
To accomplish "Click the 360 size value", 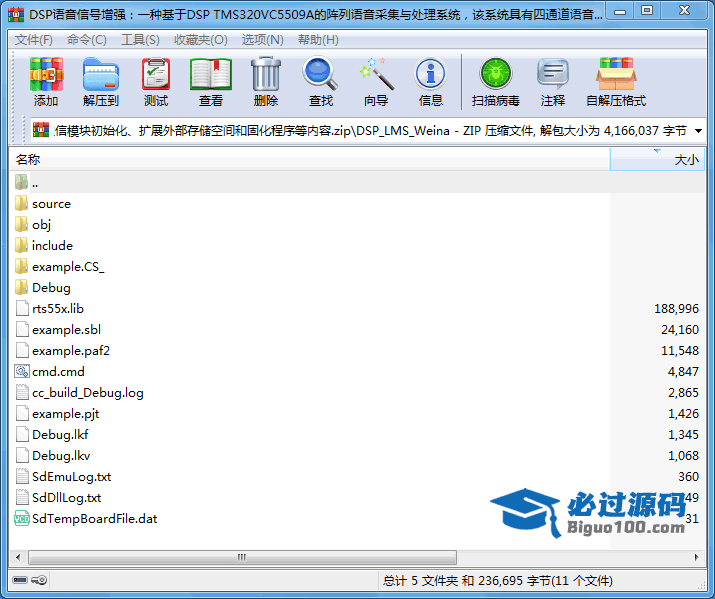I will (689, 476).
